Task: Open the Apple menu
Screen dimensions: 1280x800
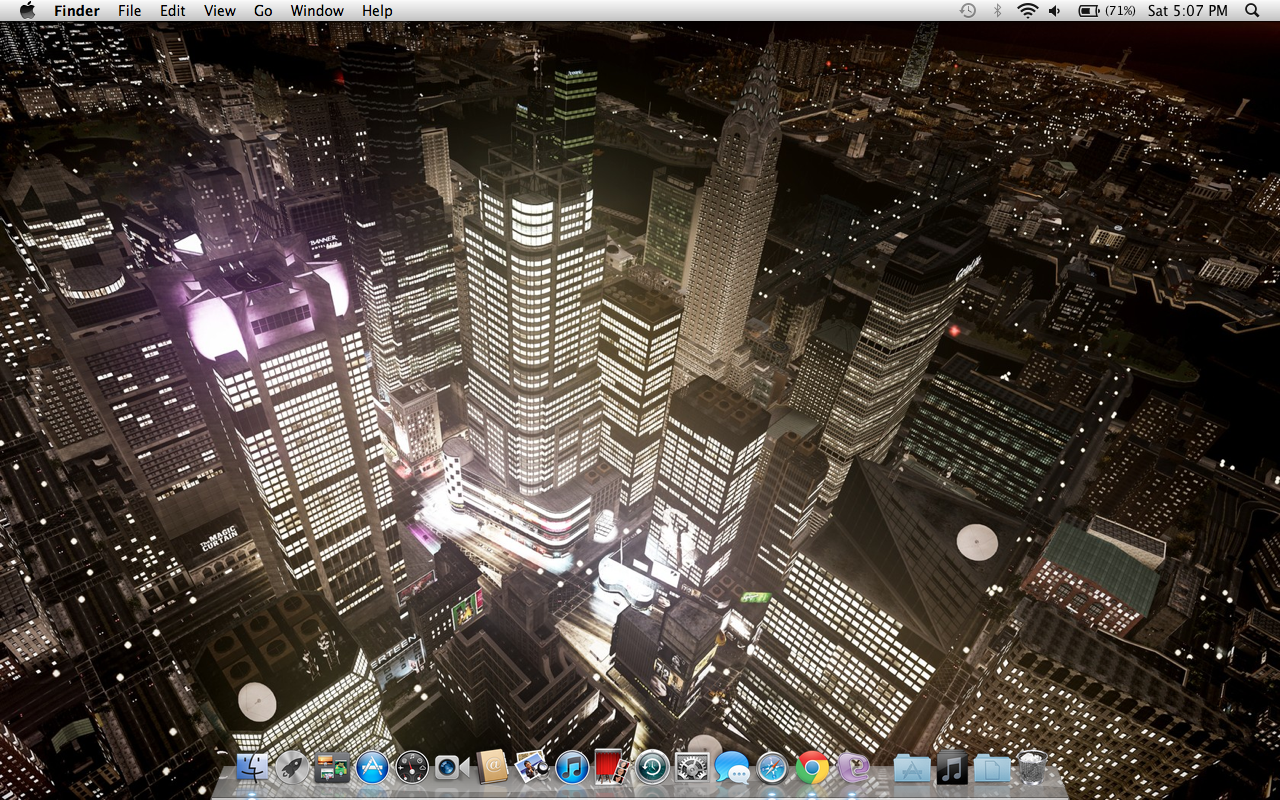Action: point(27,10)
